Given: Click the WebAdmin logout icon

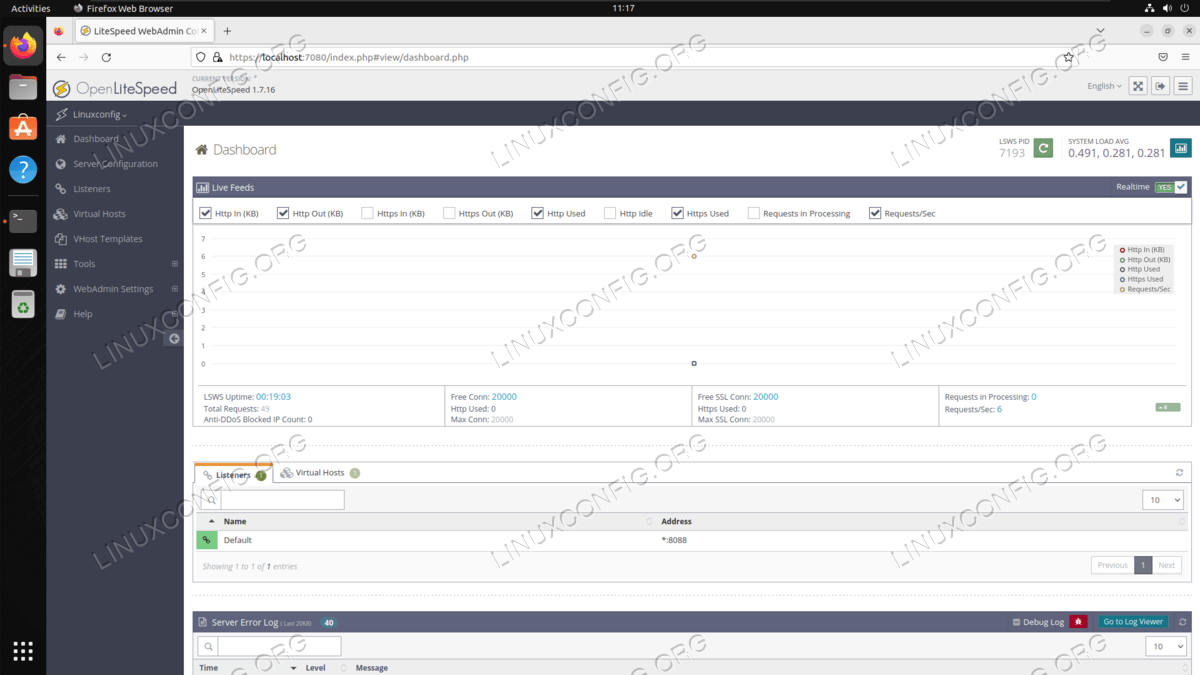Looking at the screenshot, I should [x=1161, y=86].
